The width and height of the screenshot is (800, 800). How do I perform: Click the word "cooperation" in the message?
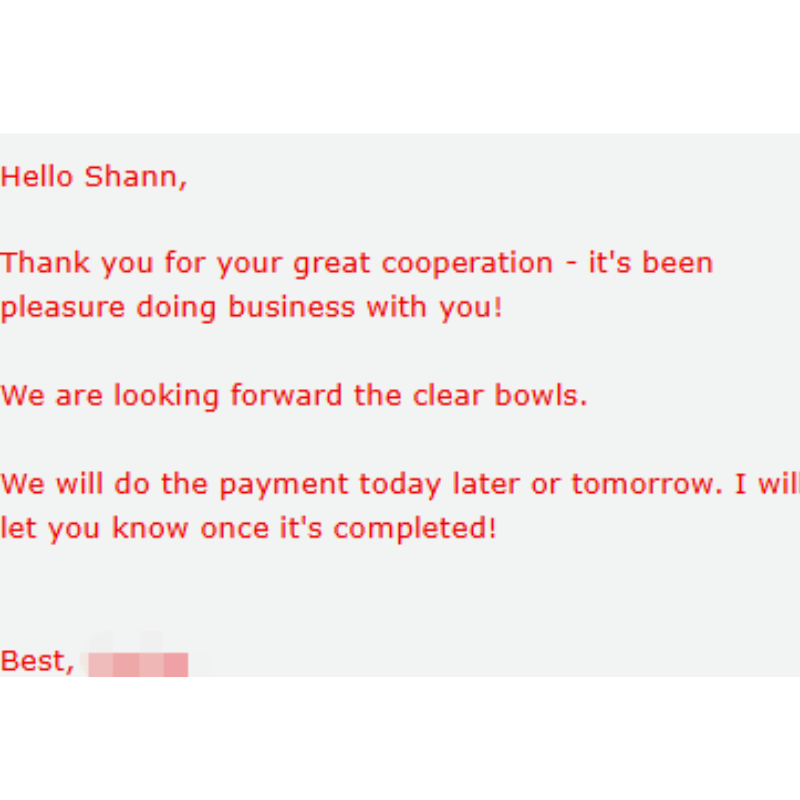tap(467, 264)
